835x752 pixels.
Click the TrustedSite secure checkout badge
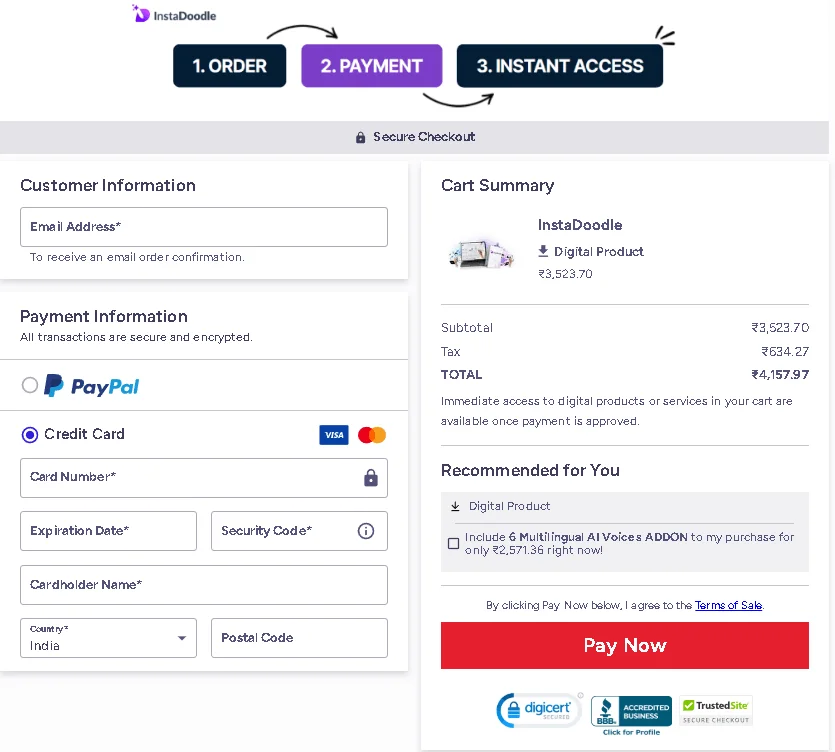point(716,710)
